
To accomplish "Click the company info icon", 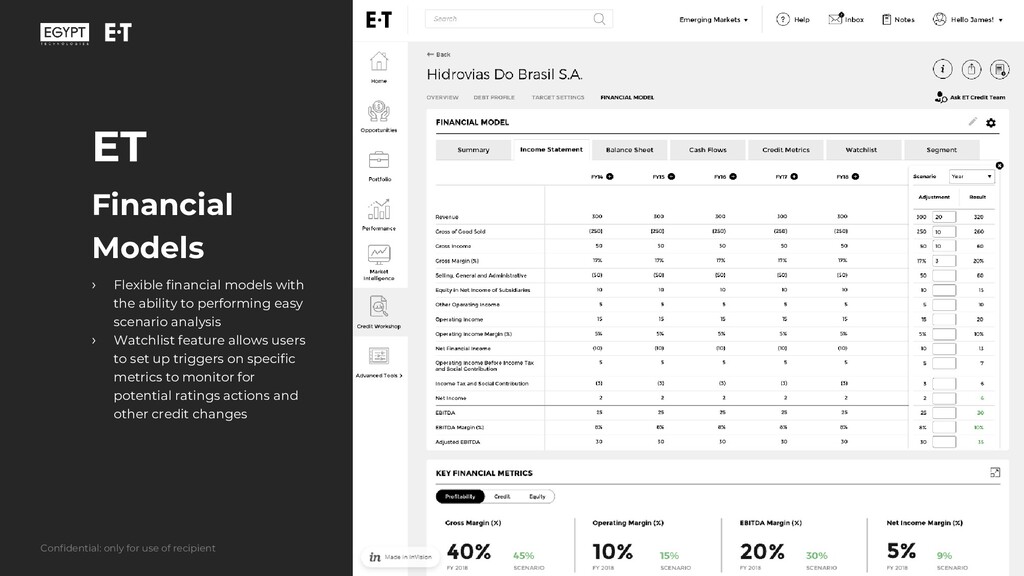I will (942, 69).
